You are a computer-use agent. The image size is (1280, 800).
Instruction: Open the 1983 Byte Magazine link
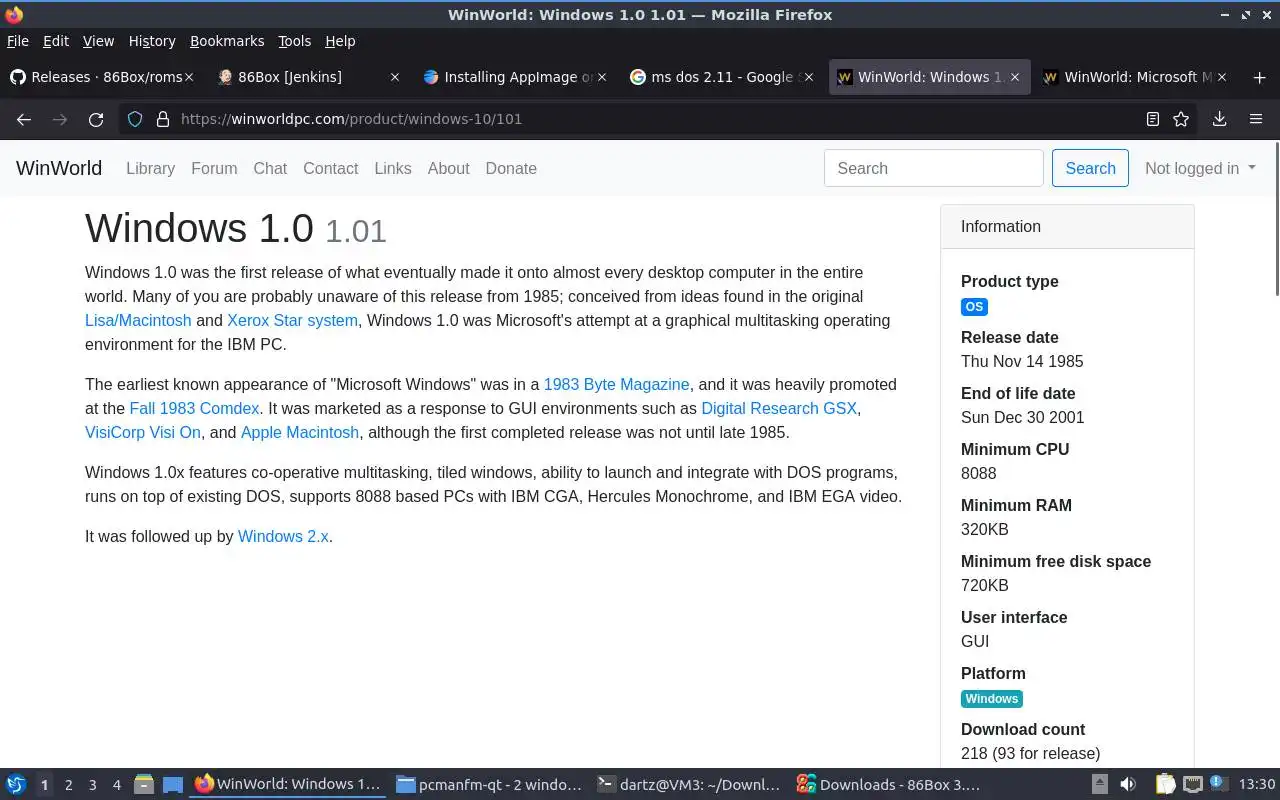point(616,384)
